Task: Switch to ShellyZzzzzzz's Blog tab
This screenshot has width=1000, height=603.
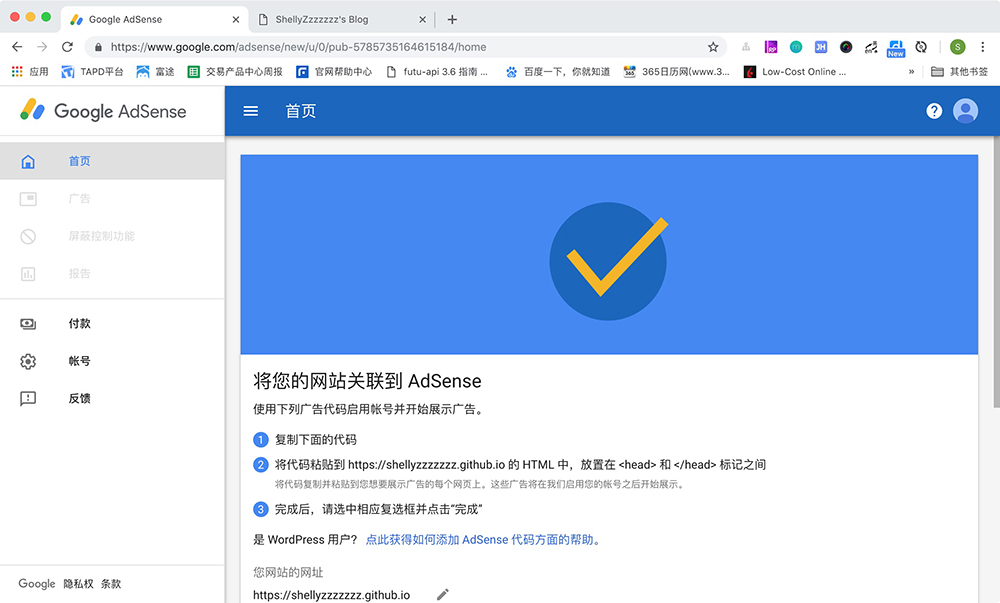Action: pyautogui.click(x=342, y=19)
